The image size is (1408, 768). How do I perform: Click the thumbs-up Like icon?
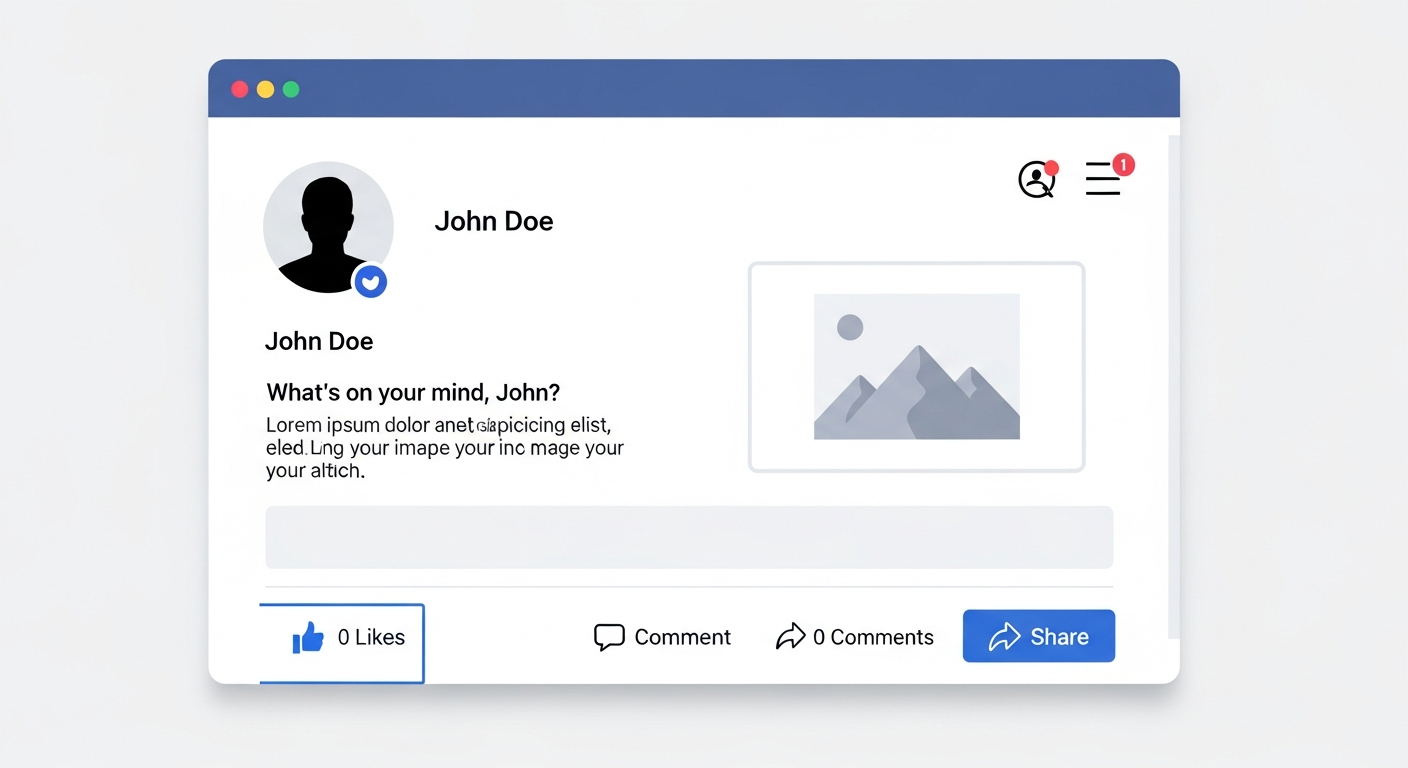tap(308, 636)
